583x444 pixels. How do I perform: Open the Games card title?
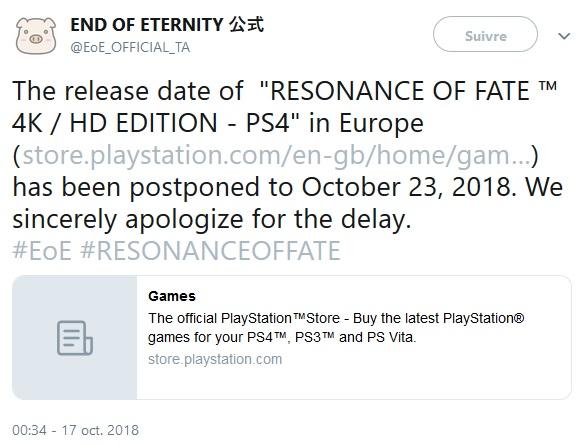(x=172, y=296)
